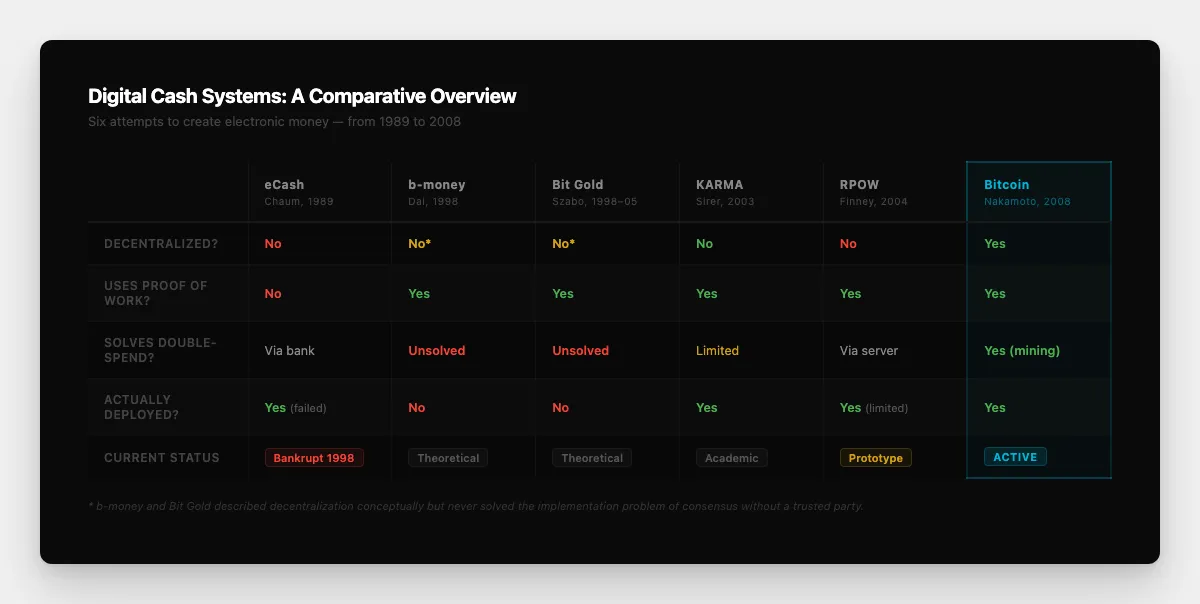The height and width of the screenshot is (604, 1200).
Task: Click Bit Gold's "No*" in the Decentralized row
Action: (564, 244)
